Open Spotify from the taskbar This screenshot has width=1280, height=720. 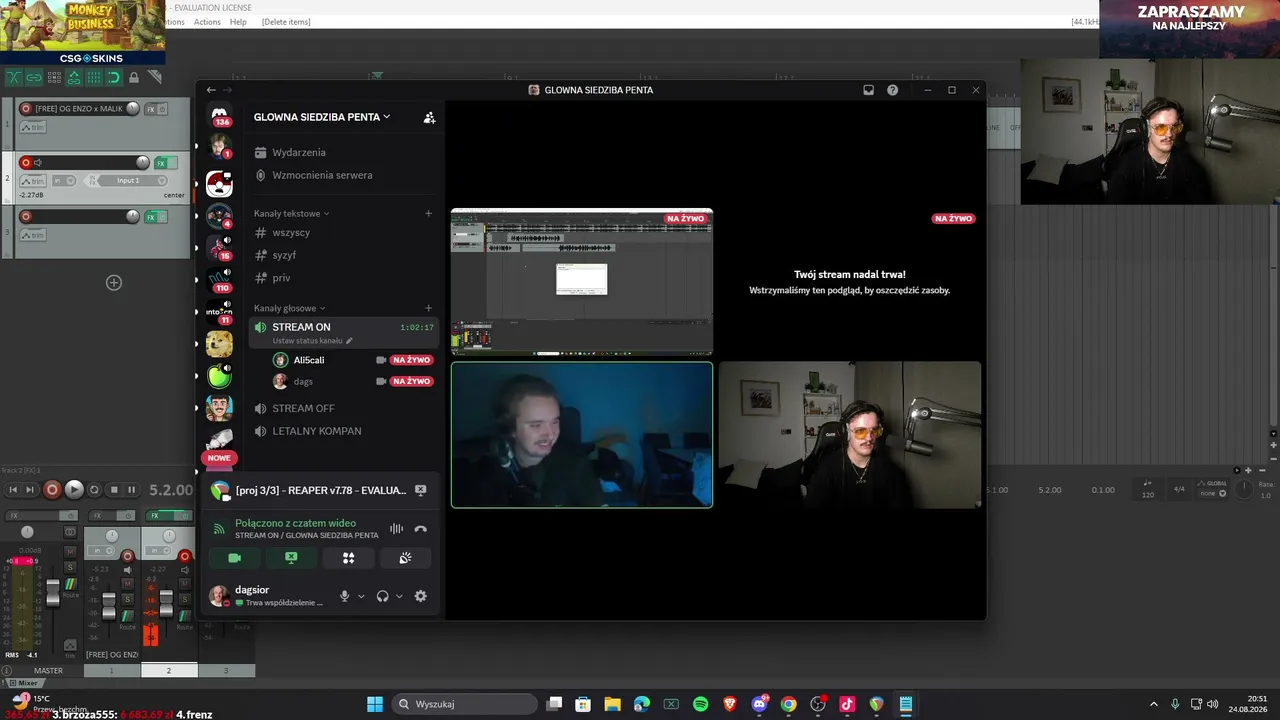click(x=700, y=704)
